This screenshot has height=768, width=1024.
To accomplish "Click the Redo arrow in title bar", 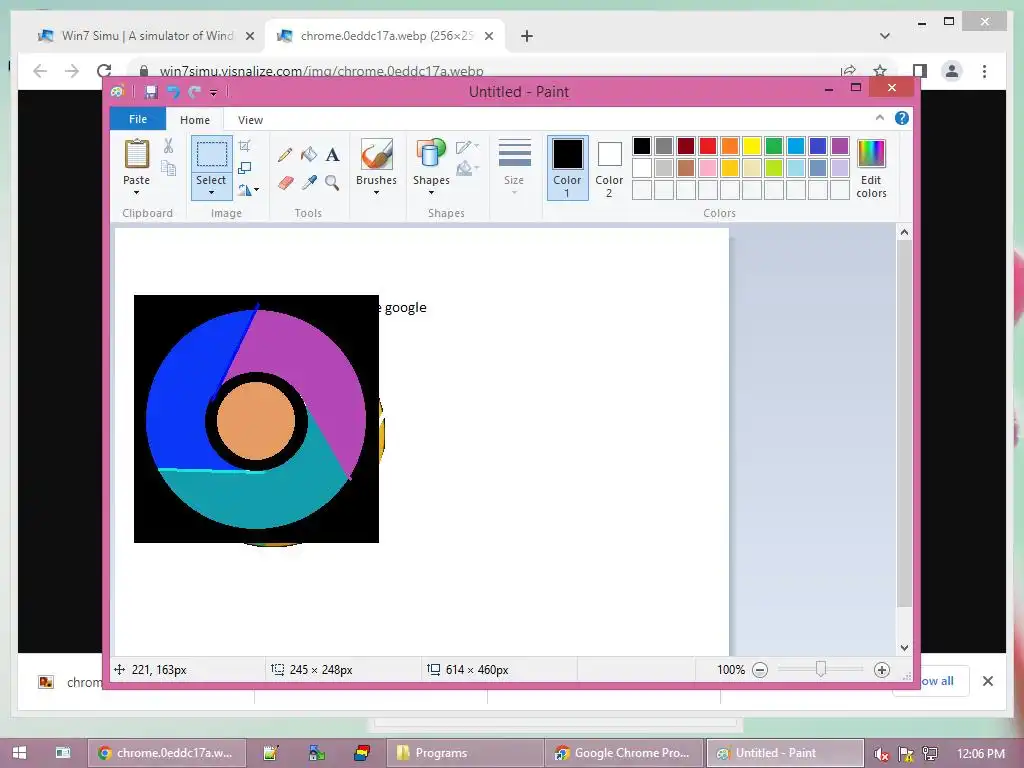I will point(194,92).
